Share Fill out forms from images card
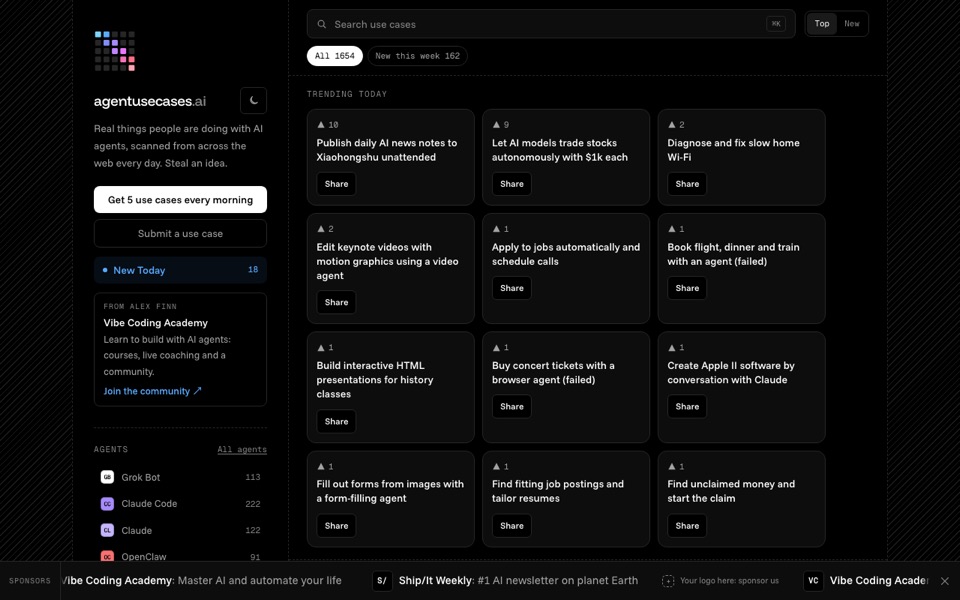 [x=336, y=525]
